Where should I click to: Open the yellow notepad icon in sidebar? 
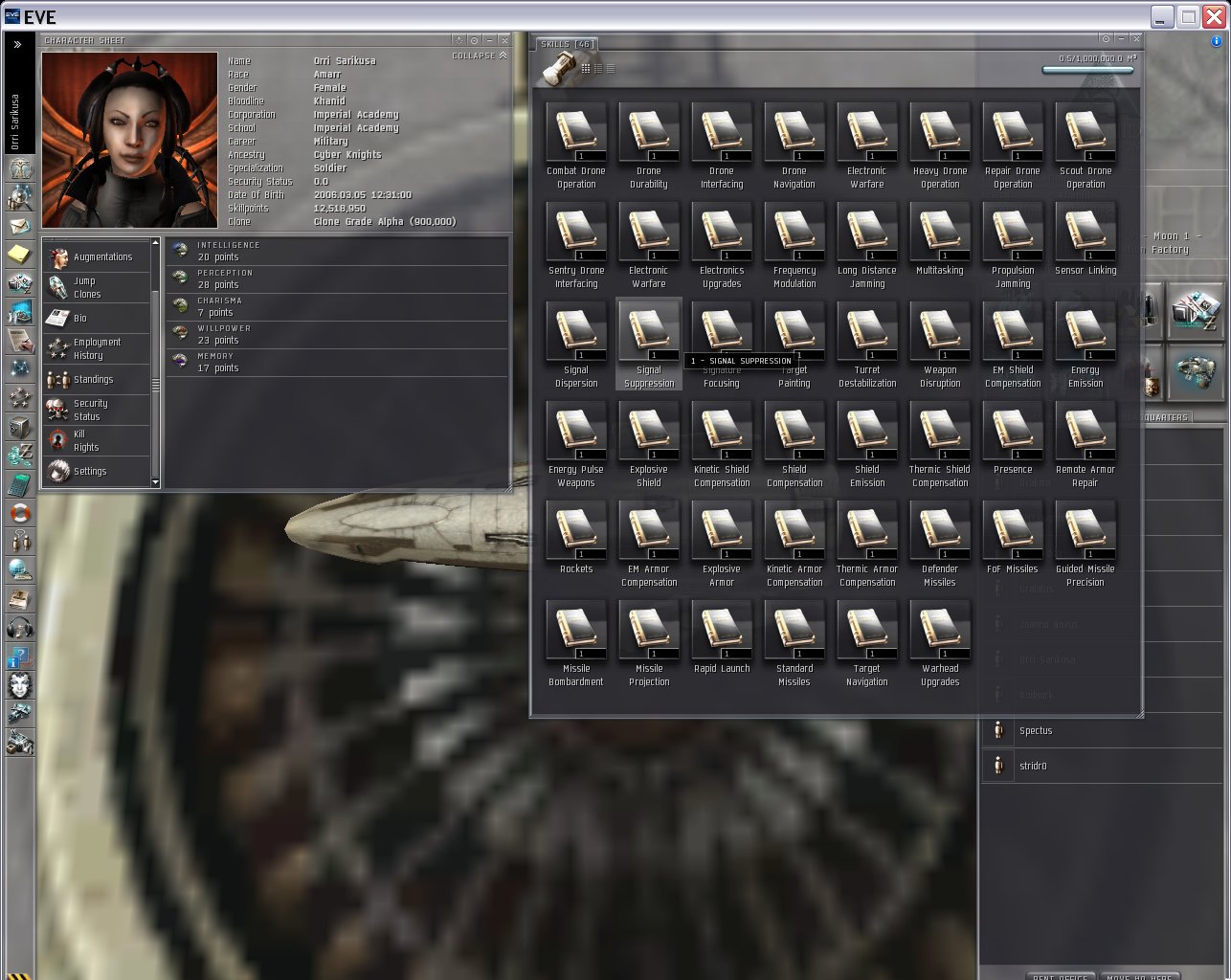[20, 255]
